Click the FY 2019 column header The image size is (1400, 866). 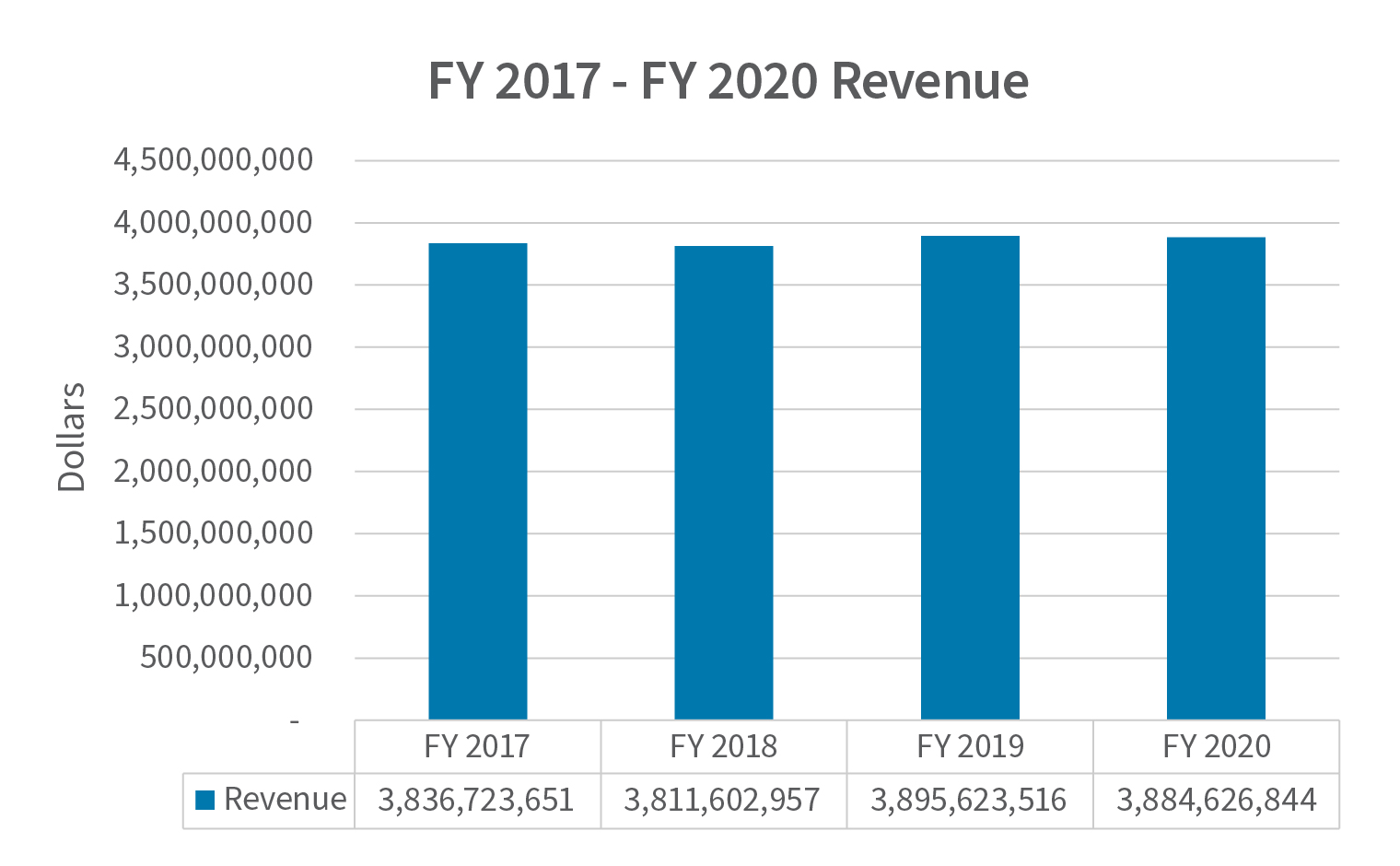[969, 746]
